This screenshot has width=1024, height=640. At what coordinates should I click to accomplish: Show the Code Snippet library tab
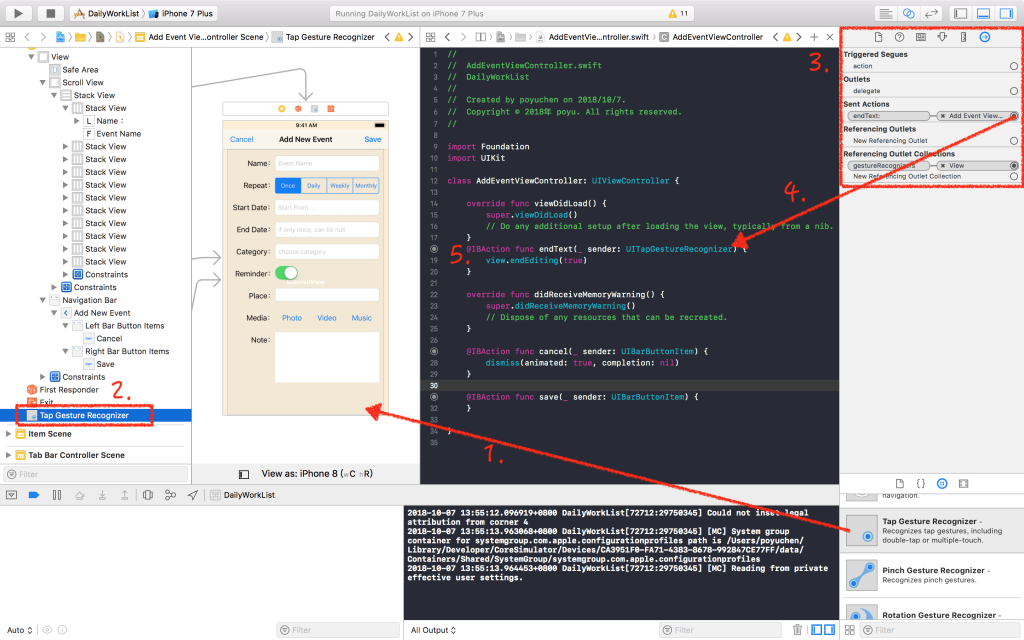[x=920, y=483]
